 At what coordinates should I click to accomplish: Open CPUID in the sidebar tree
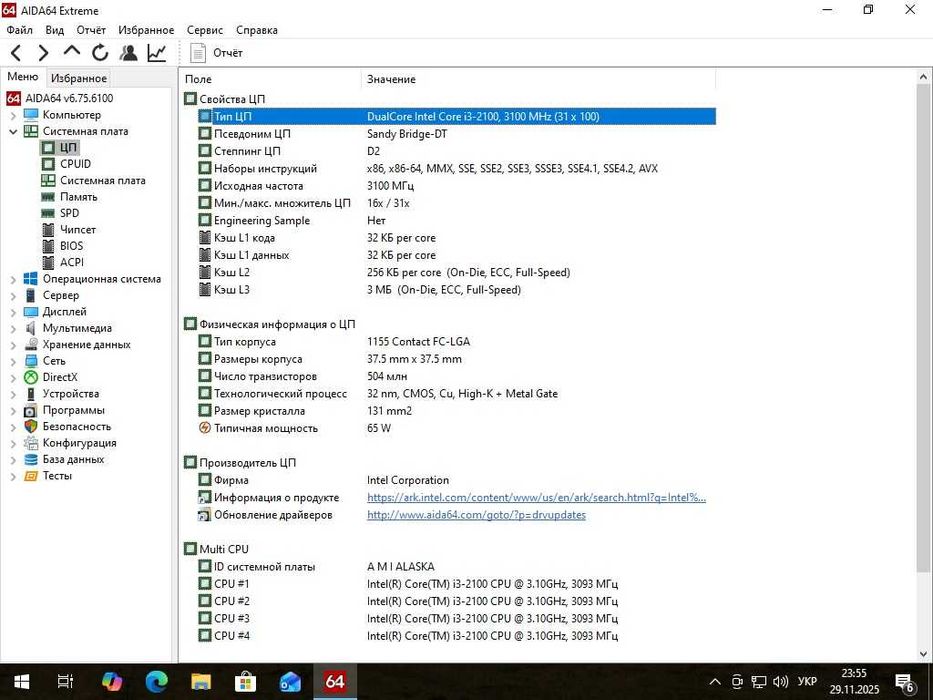pos(75,164)
